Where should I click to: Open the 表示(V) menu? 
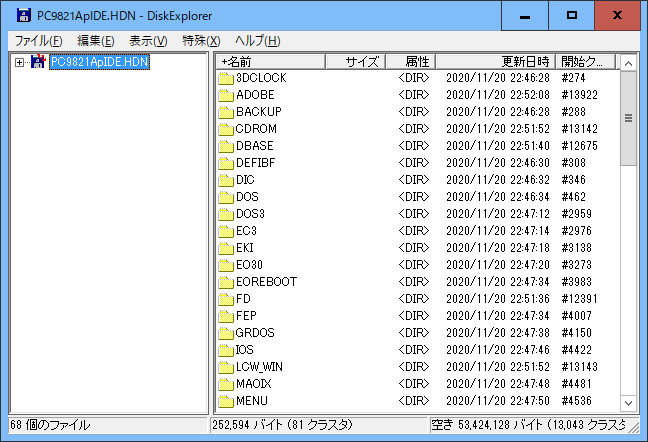pos(148,40)
